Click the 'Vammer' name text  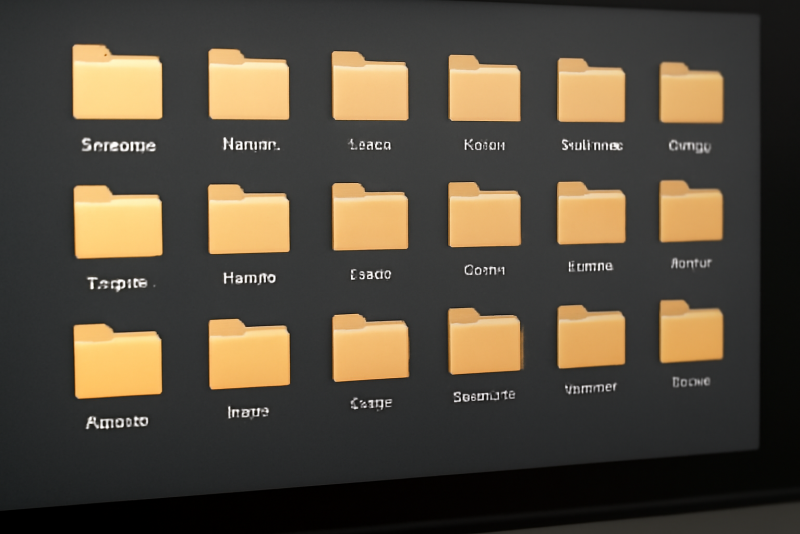(x=591, y=388)
